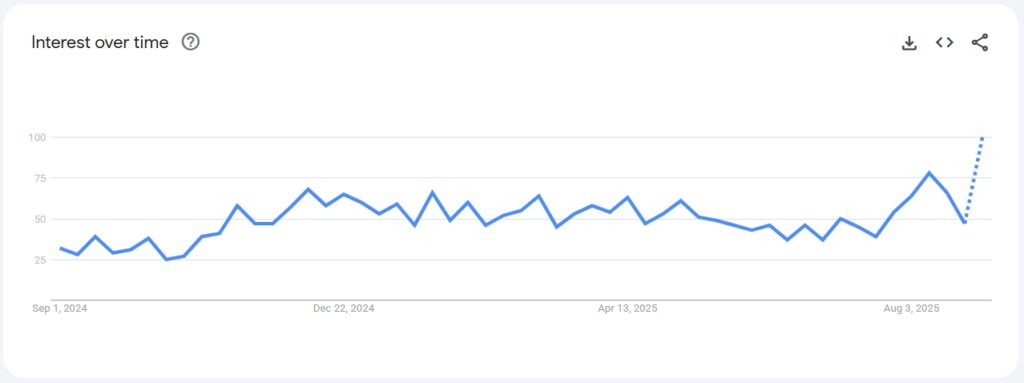Click the 75 value on the y-axis
Image resolution: width=1024 pixels, height=383 pixels.
39,178
